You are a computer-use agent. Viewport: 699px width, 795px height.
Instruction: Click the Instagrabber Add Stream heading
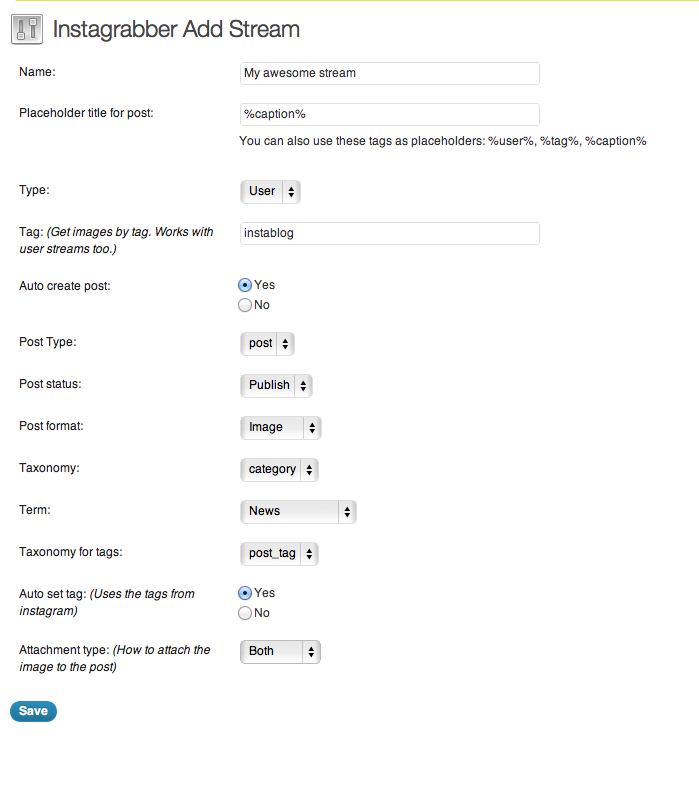point(176,29)
